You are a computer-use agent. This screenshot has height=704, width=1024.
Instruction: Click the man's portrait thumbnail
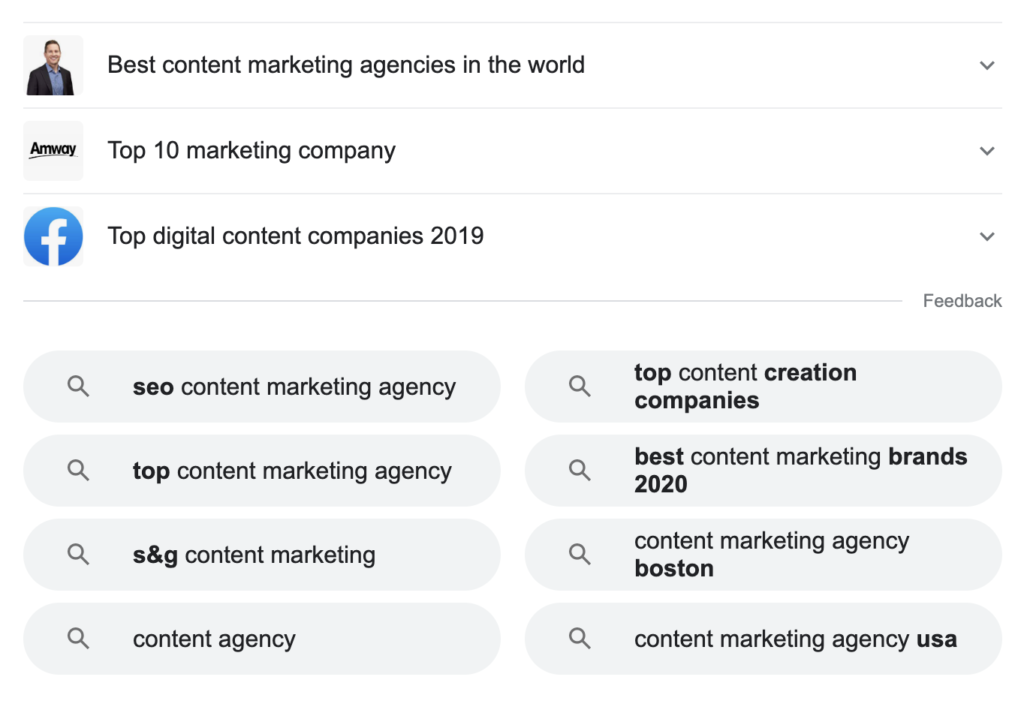[x=54, y=65]
